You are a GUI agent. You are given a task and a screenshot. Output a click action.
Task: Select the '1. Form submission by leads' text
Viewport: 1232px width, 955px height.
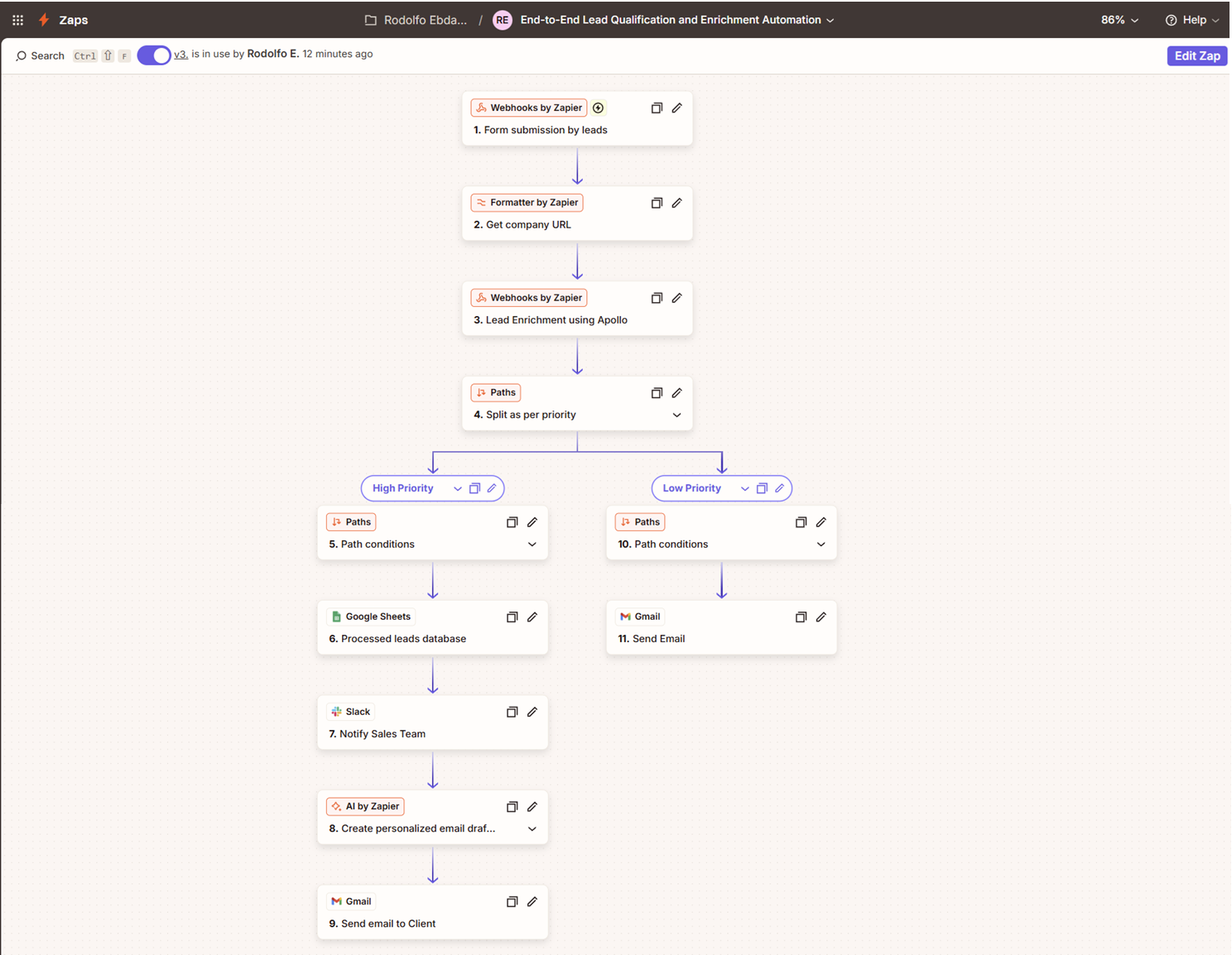[541, 130]
